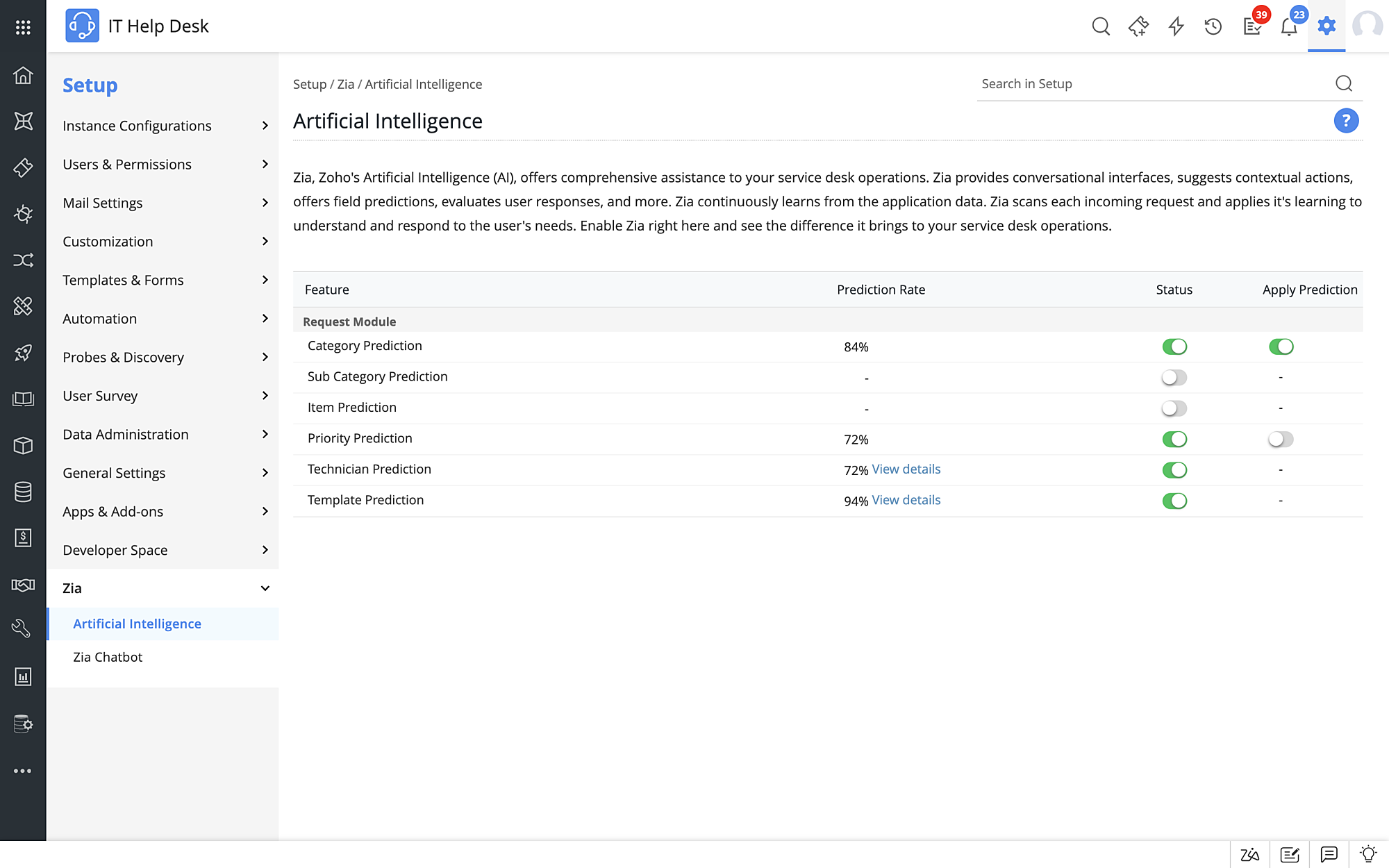
Task: Open the knowledge base book icon
Action: coord(23,399)
